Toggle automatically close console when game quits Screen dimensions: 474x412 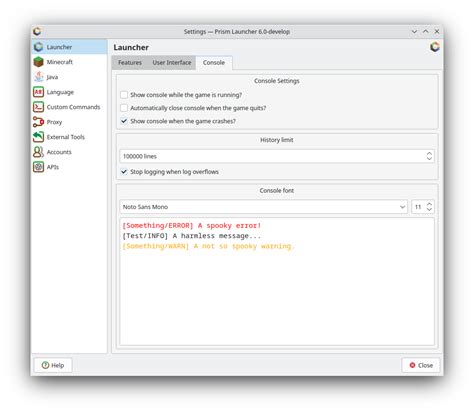pos(124,108)
